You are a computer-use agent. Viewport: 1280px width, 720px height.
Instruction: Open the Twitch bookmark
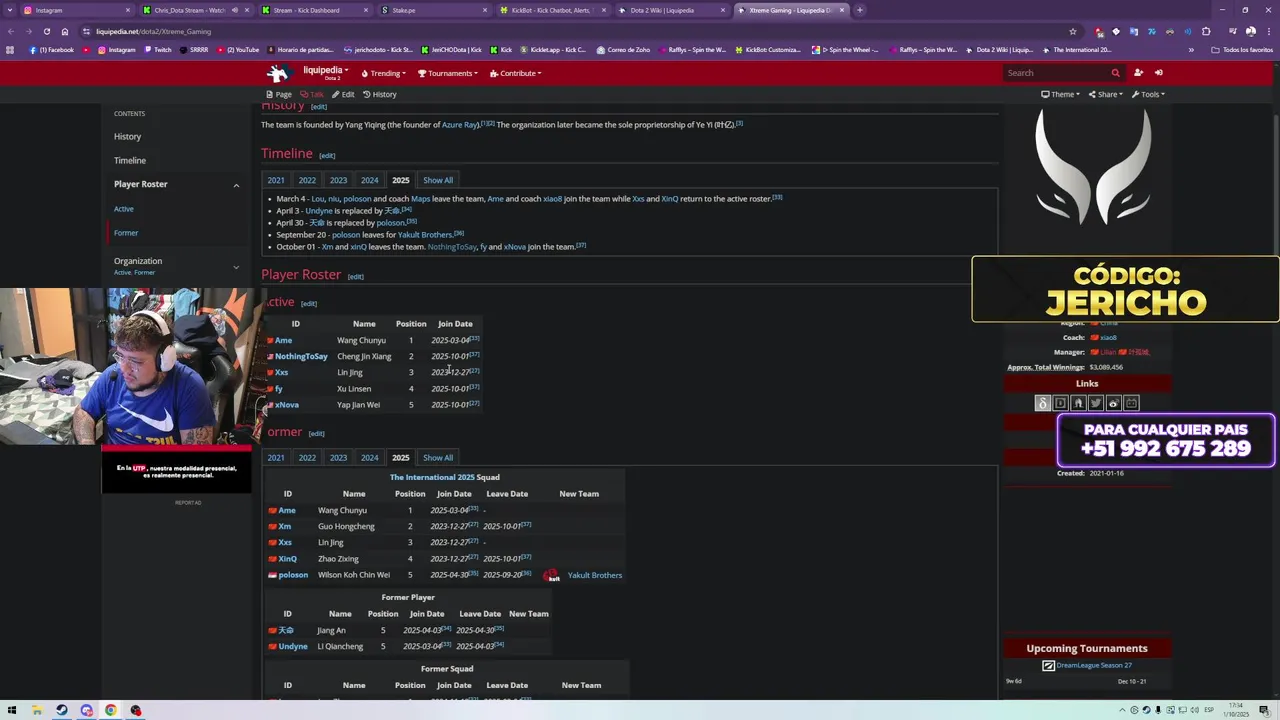pyautogui.click(x=157, y=50)
